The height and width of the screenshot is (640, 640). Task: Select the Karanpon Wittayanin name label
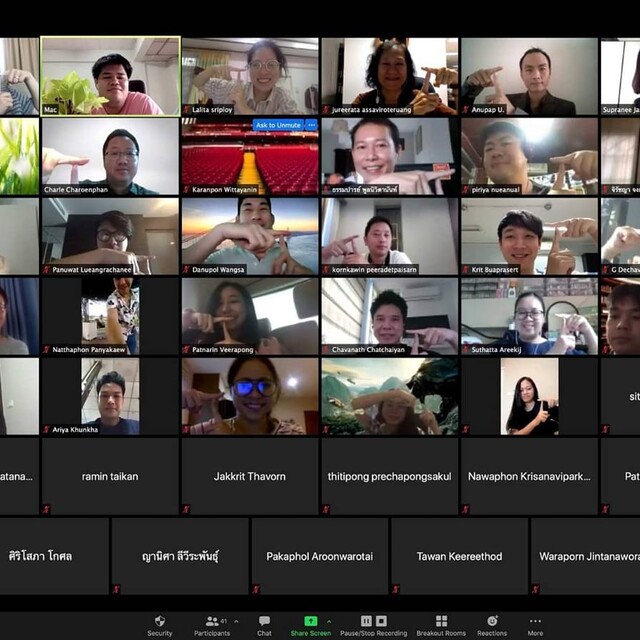(x=224, y=189)
